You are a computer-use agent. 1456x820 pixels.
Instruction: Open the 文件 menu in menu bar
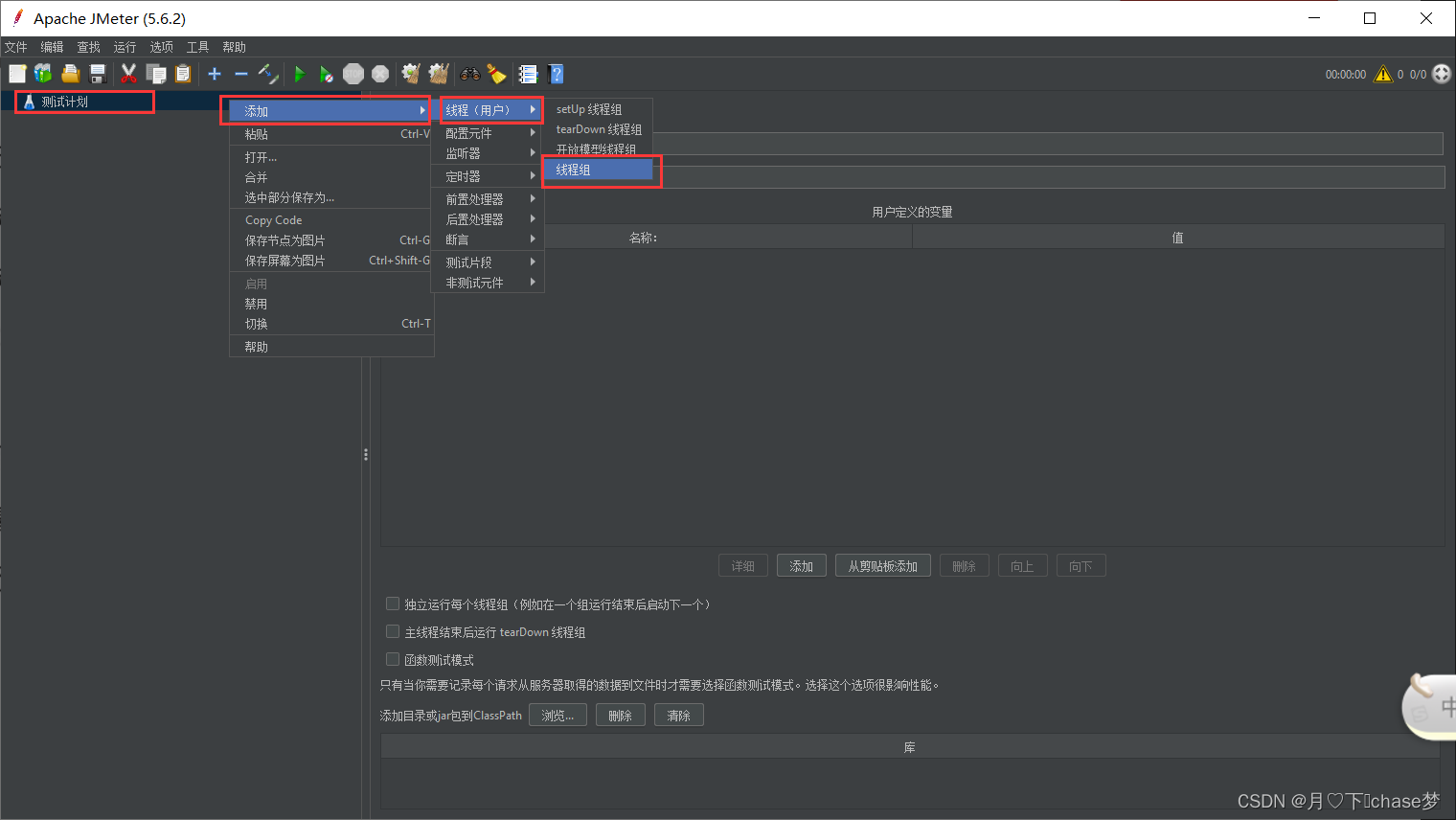[x=16, y=47]
